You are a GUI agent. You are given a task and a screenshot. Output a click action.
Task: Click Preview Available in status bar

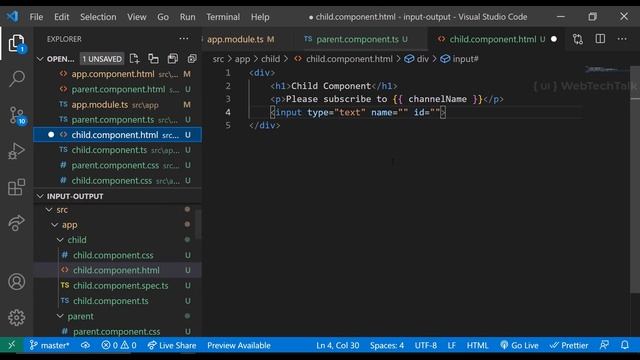(239, 345)
